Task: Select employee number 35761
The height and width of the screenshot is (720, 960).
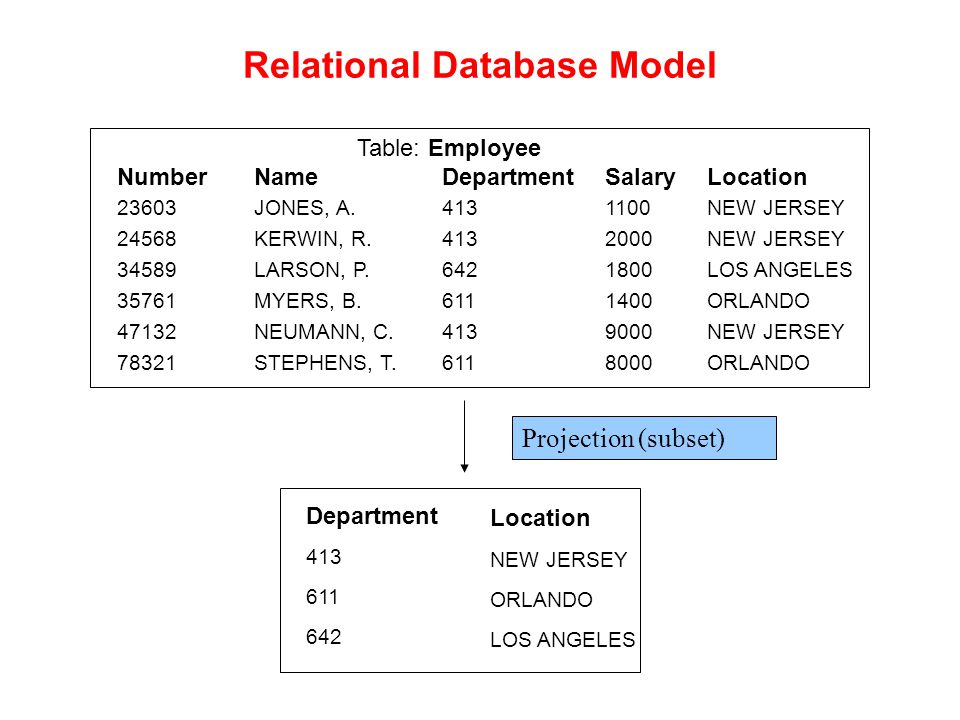Action: tap(146, 301)
